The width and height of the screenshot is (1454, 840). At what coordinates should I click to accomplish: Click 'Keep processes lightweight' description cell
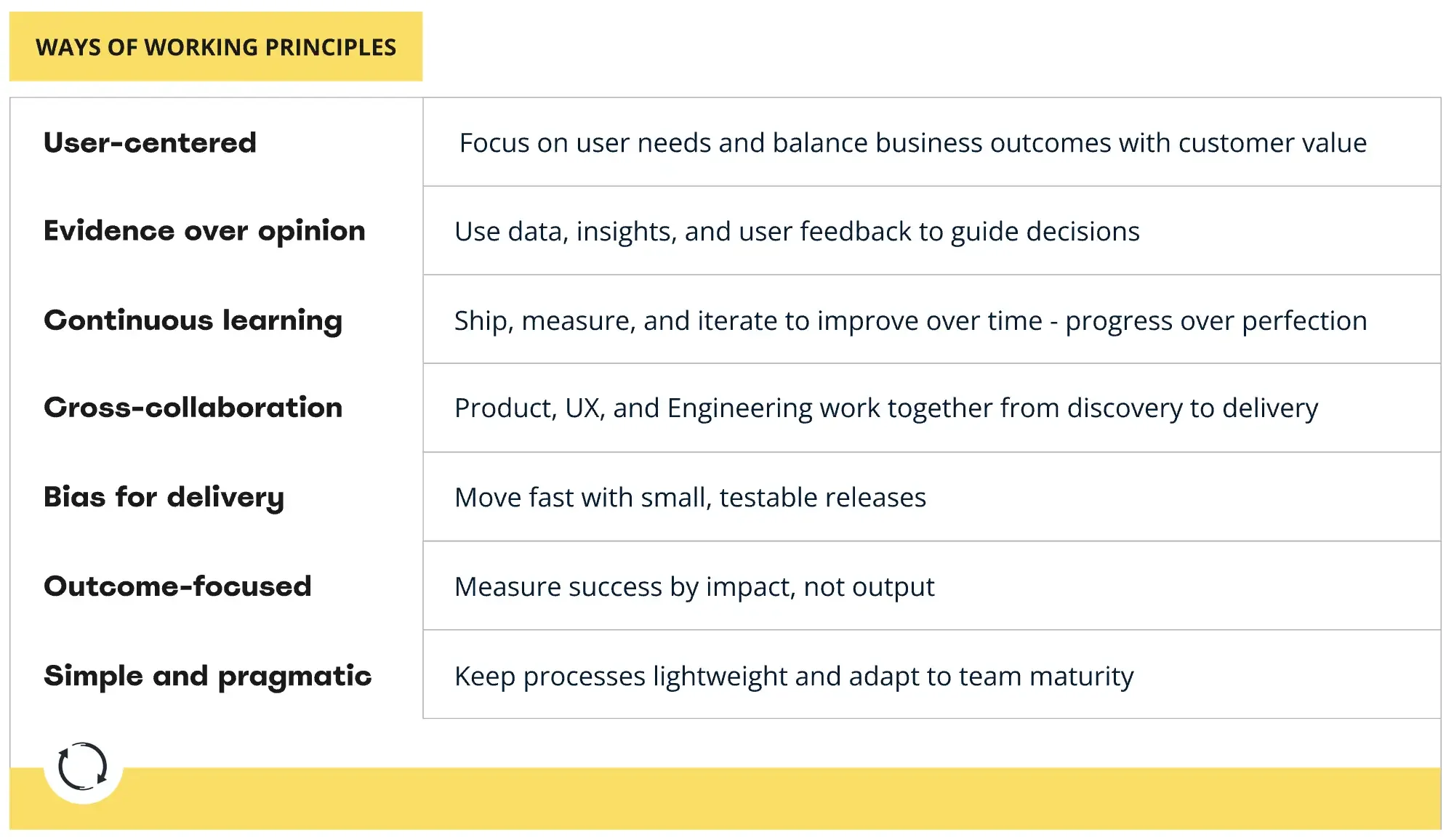point(931,674)
